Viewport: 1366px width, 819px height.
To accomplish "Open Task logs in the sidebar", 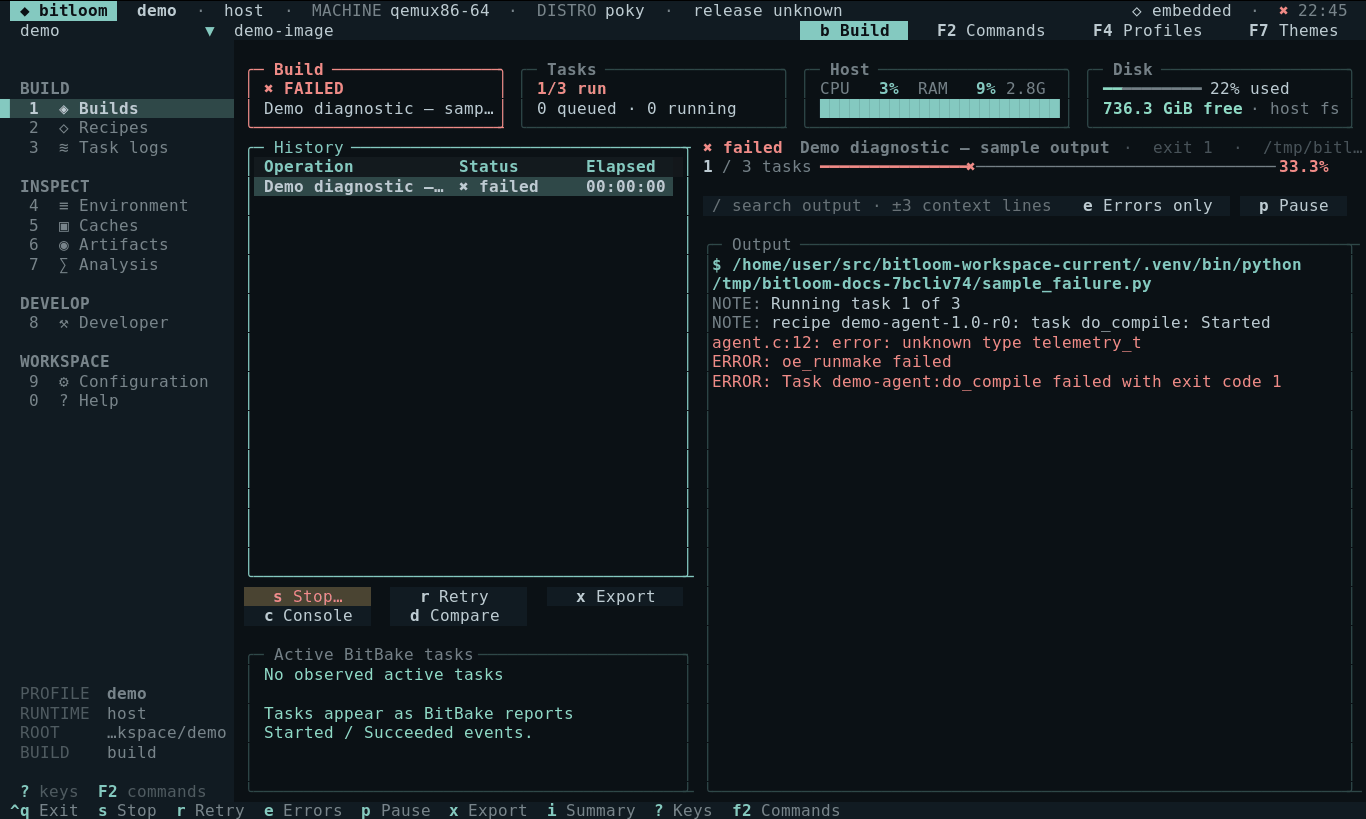I will pyautogui.click(x=117, y=147).
